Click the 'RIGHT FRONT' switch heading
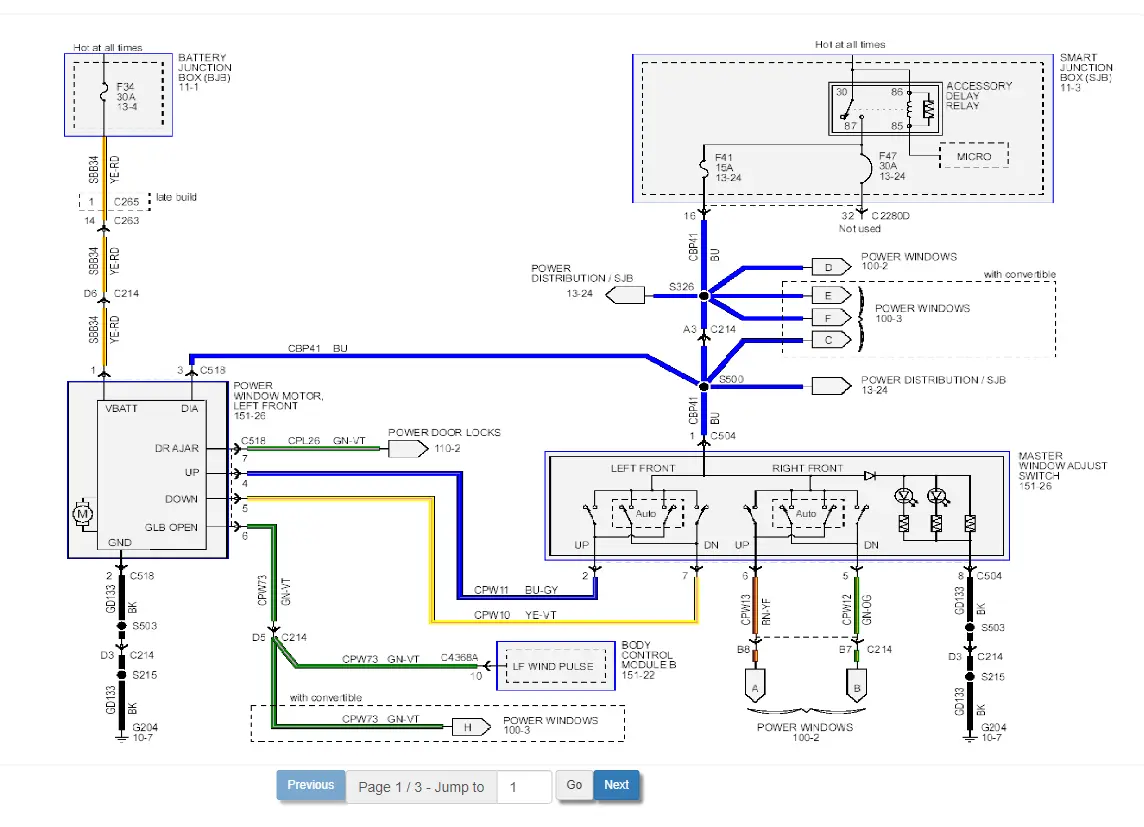 tap(808, 468)
